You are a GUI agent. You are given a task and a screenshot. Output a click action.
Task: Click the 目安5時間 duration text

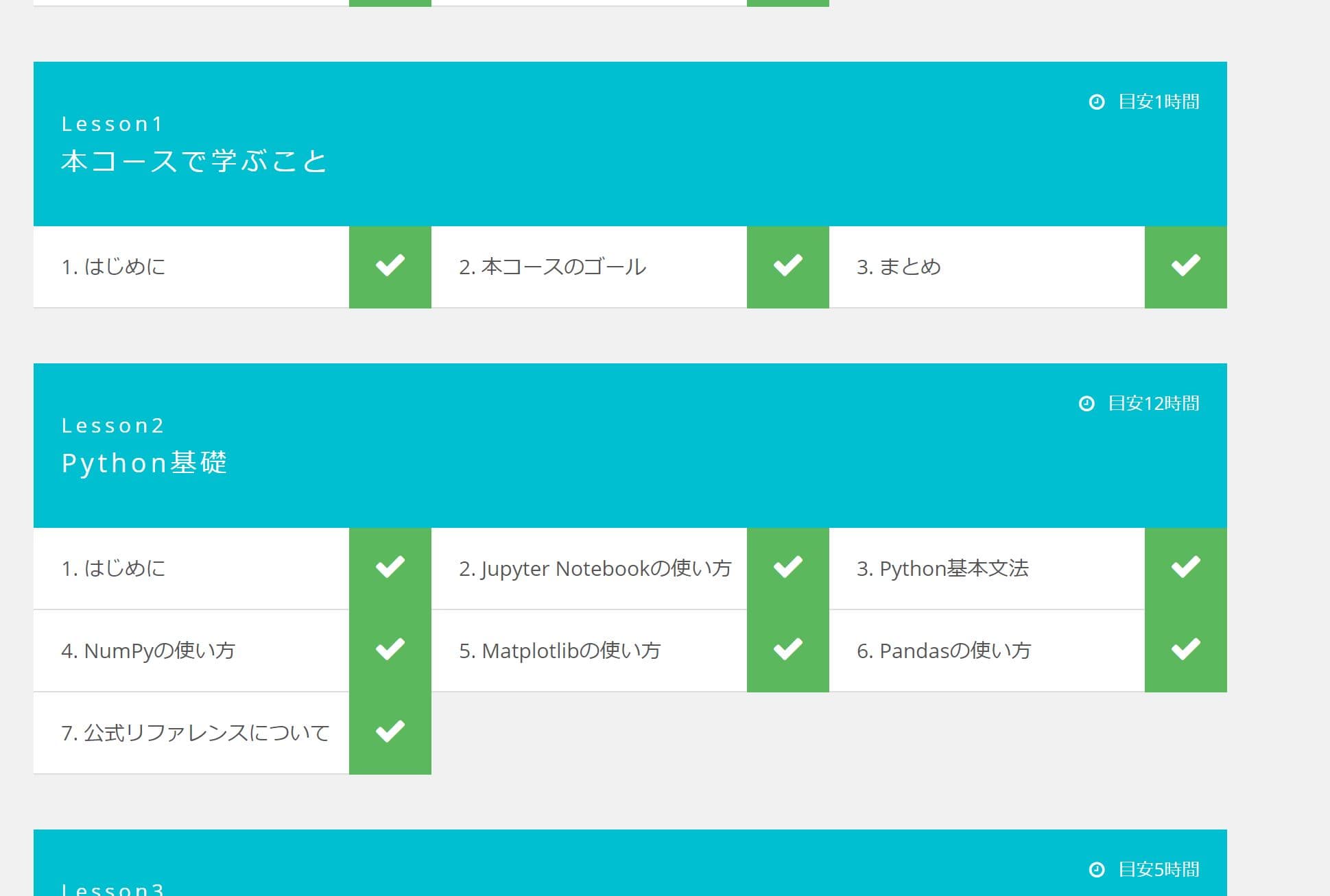[x=1159, y=870]
